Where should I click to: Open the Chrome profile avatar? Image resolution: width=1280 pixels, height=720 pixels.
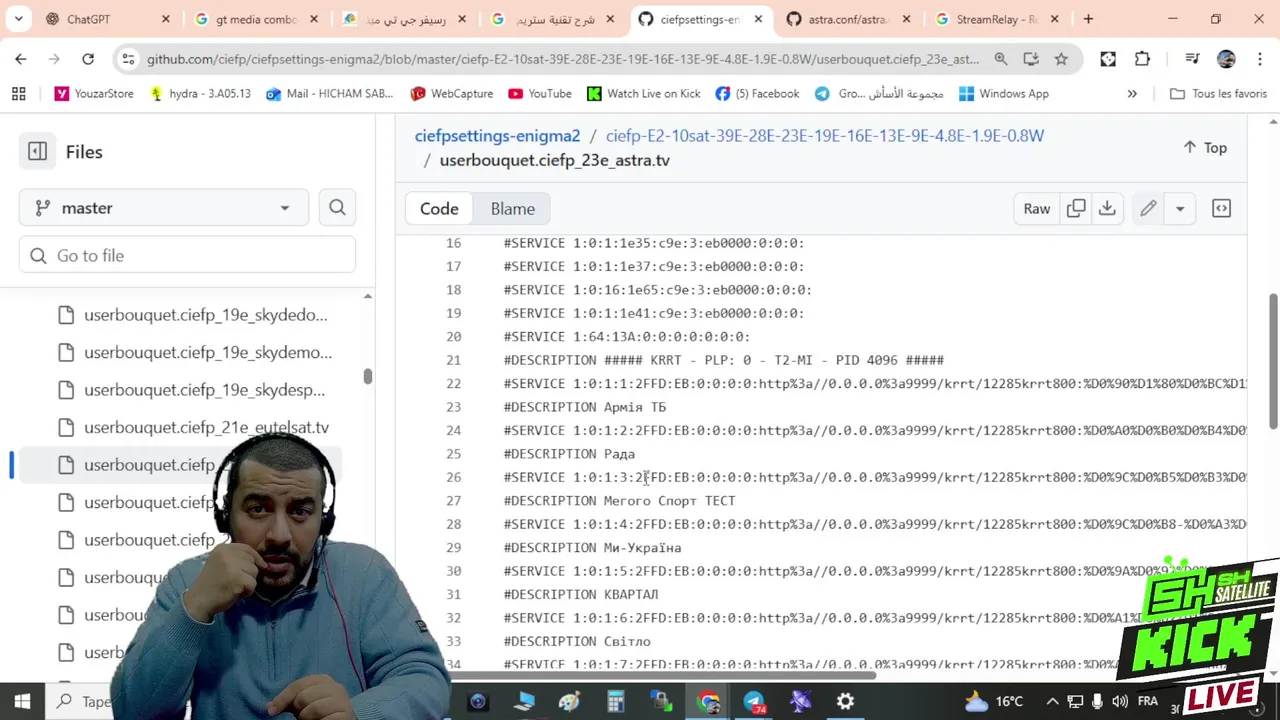point(1226,59)
